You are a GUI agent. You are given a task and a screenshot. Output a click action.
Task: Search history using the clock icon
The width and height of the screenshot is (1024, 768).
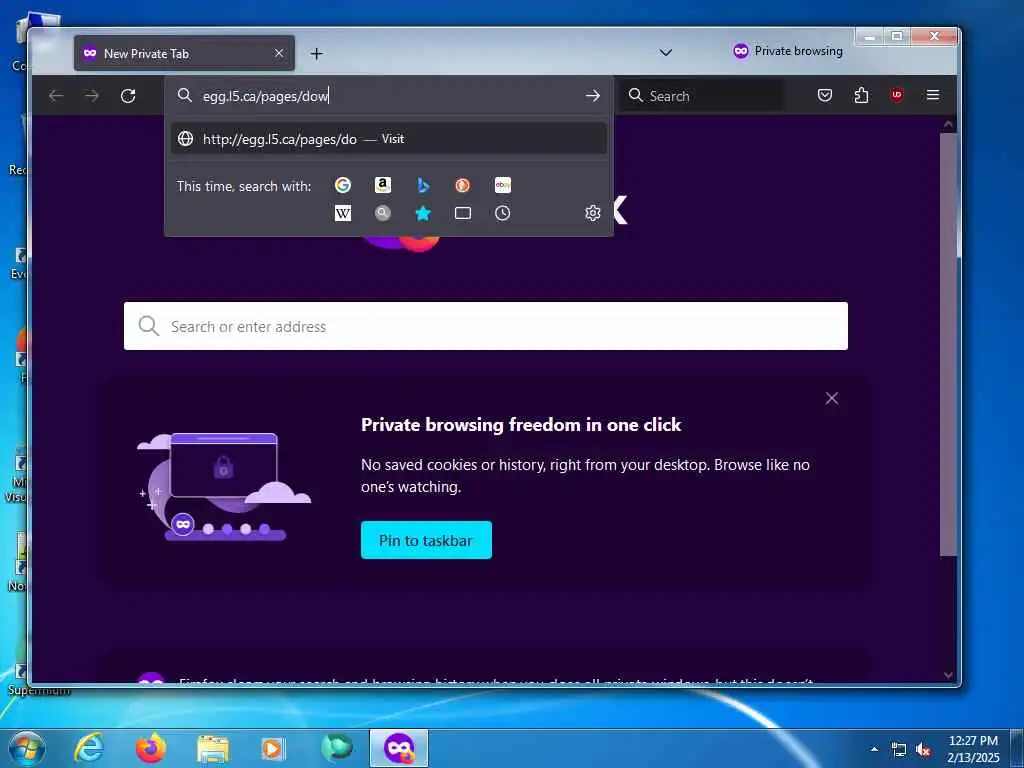pos(503,213)
